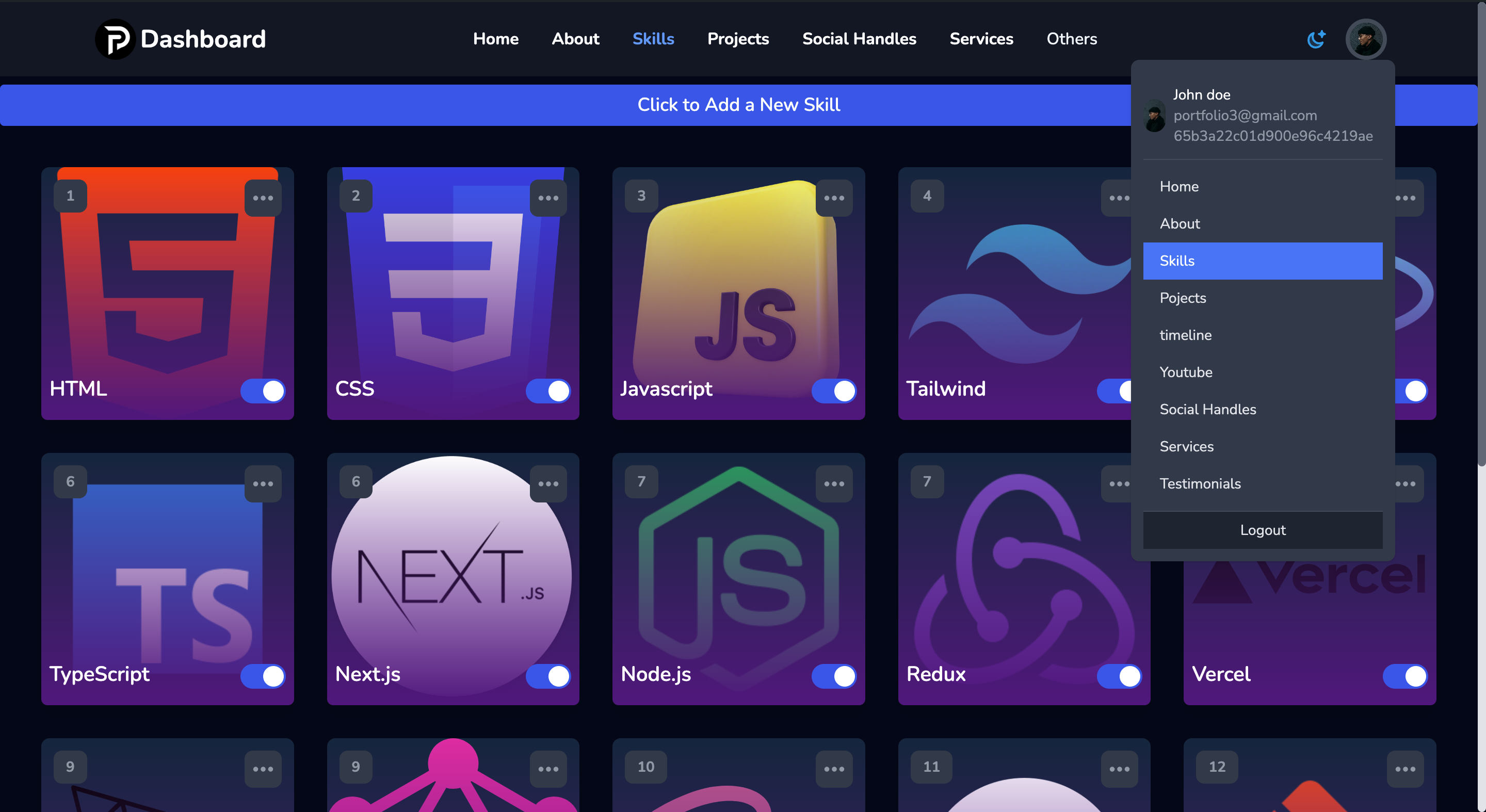The height and width of the screenshot is (812, 1486).
Task: Open Social Handles in the top navbar
Action: point(859,39)
